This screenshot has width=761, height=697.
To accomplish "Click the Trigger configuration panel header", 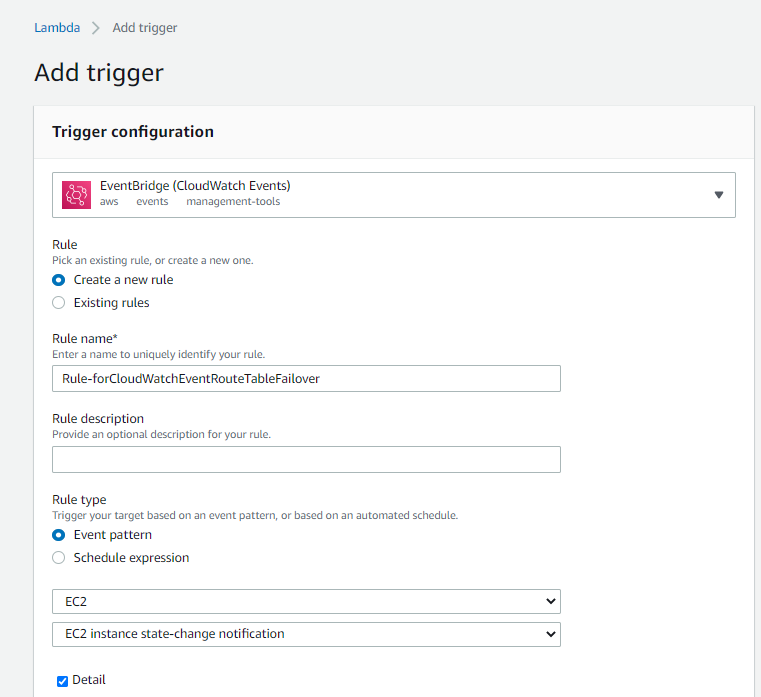I will coord(133,132).
